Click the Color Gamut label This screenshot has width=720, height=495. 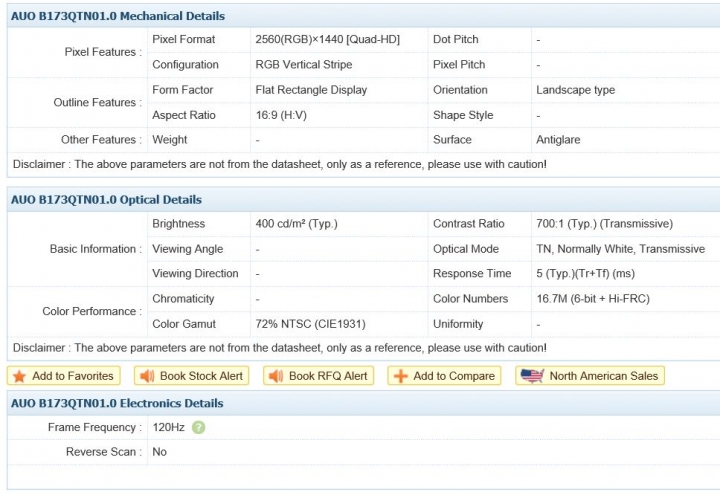(184, 324)
